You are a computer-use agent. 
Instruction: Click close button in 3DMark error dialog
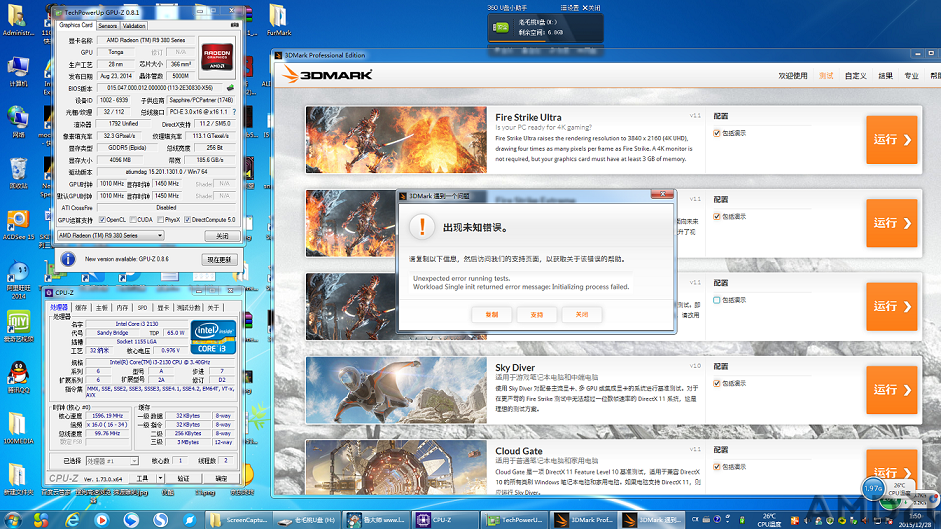click(x=582, y=315)
